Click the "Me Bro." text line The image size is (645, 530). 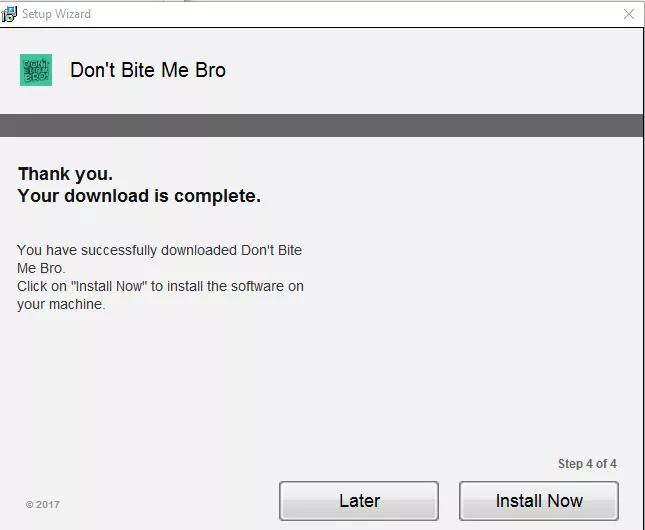click(x=41, y=268)
